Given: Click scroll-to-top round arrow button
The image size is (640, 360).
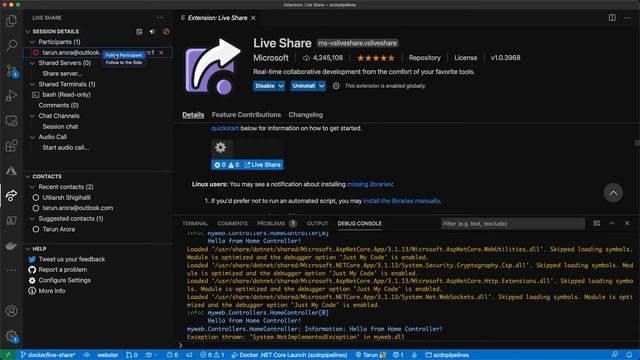Looking at the screenshot, I should pyautogui.click(x=613, y=193).
